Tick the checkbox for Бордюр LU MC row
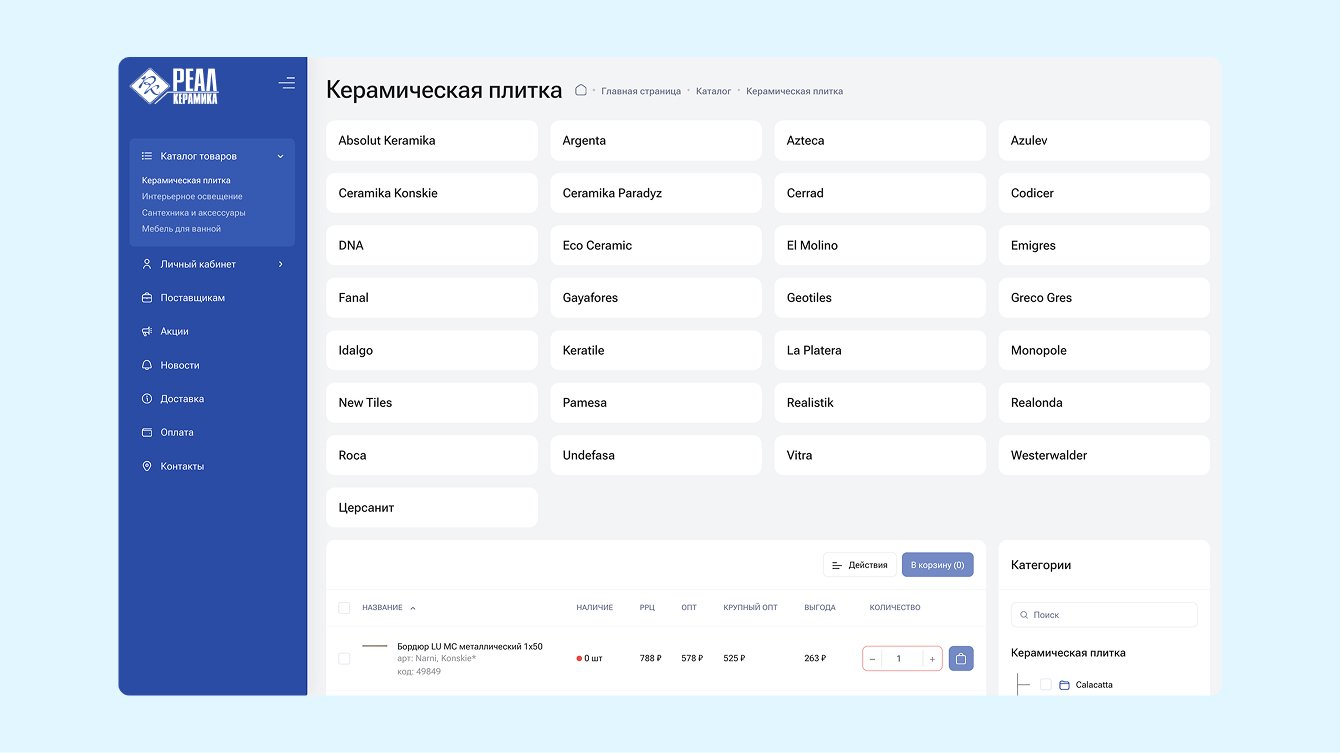This screenshot has height=753, width=1340. pyautogui.click(x=344, y=658)
